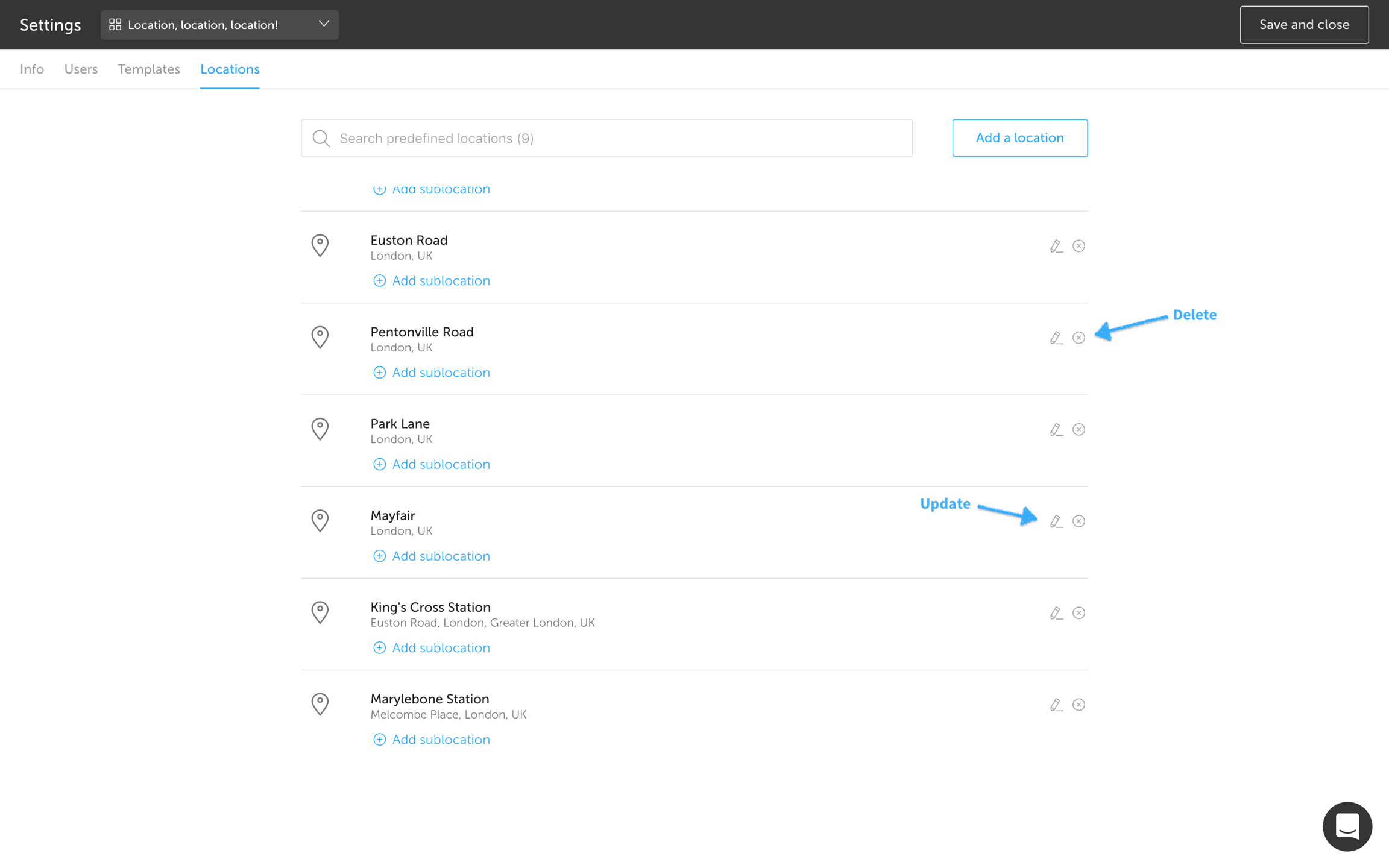Image resolution: width=1389 pixels, height=868 pixels.
Task: Click the map pin beside Mayfair
Action: 320,521
